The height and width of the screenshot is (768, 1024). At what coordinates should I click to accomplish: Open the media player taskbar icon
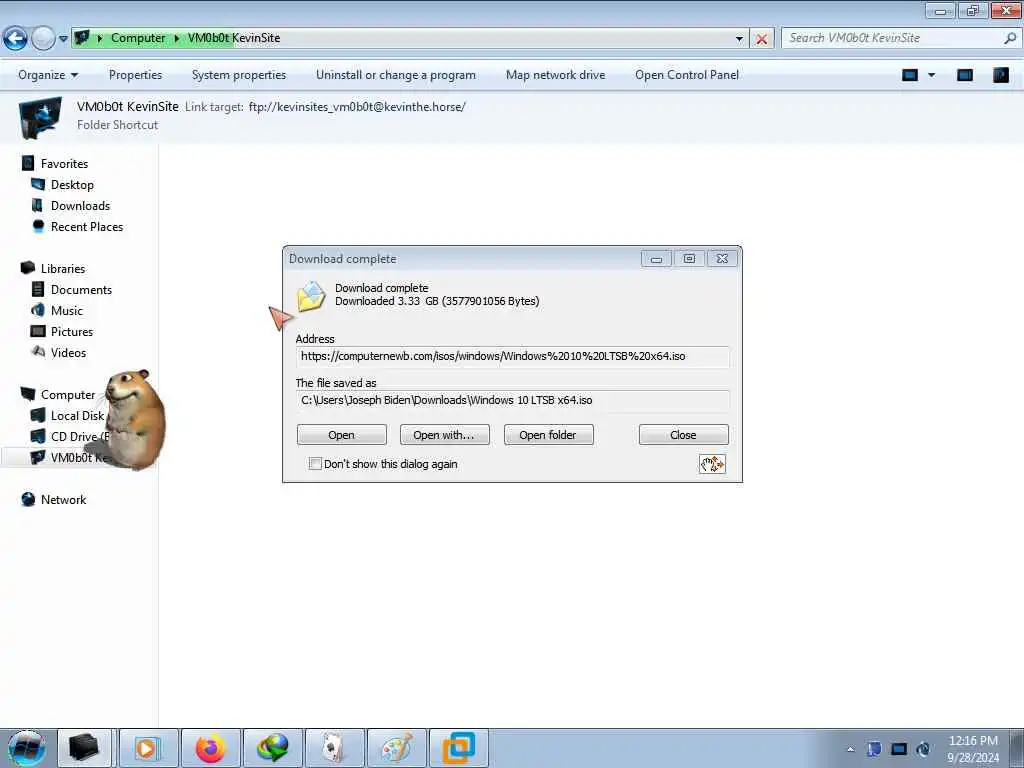[148, 748]
